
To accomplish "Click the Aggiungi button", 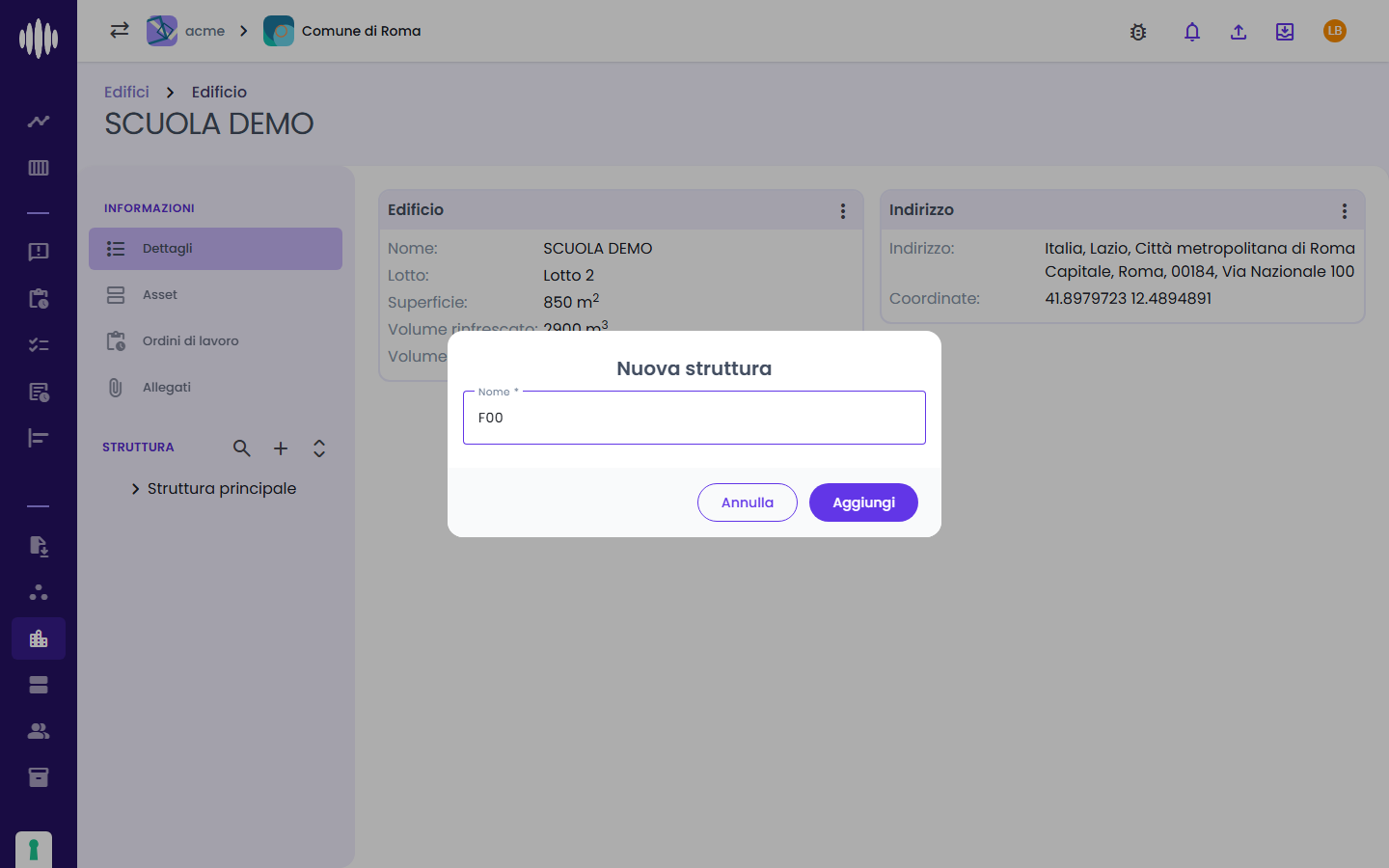I will 863,502.
